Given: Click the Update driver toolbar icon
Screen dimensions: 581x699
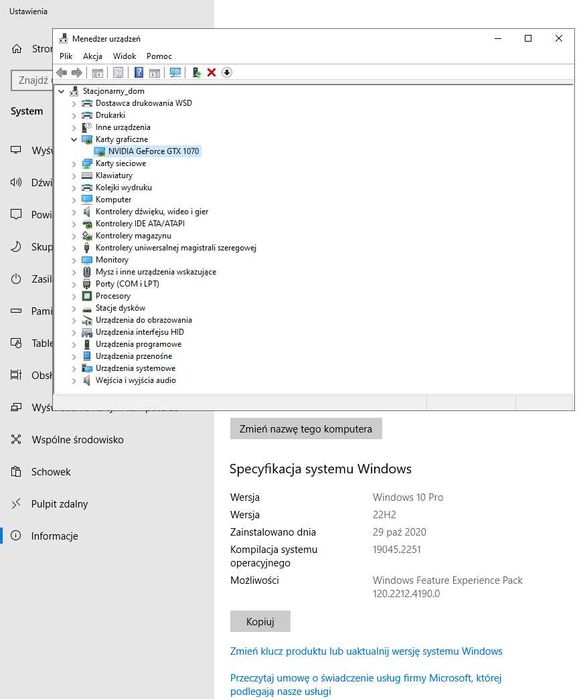Looking at the screenshot, I should tap(196, 72).
